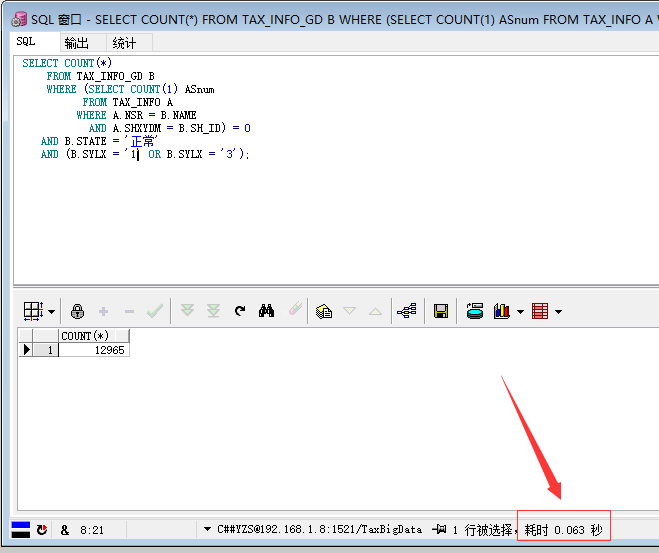The image size is (659, 553).
Task: Click inside the SQL editor on TAX_INFO_GD
Action: (x=109, y=76)
